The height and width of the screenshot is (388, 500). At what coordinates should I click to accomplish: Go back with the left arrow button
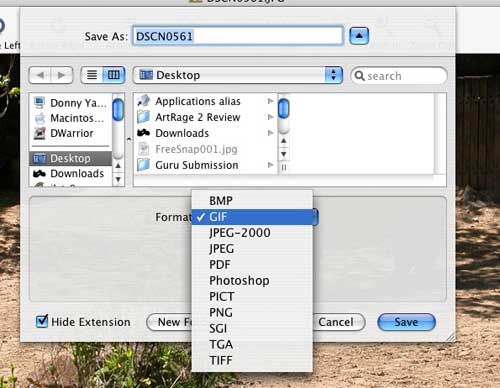[x=40, y=75]
